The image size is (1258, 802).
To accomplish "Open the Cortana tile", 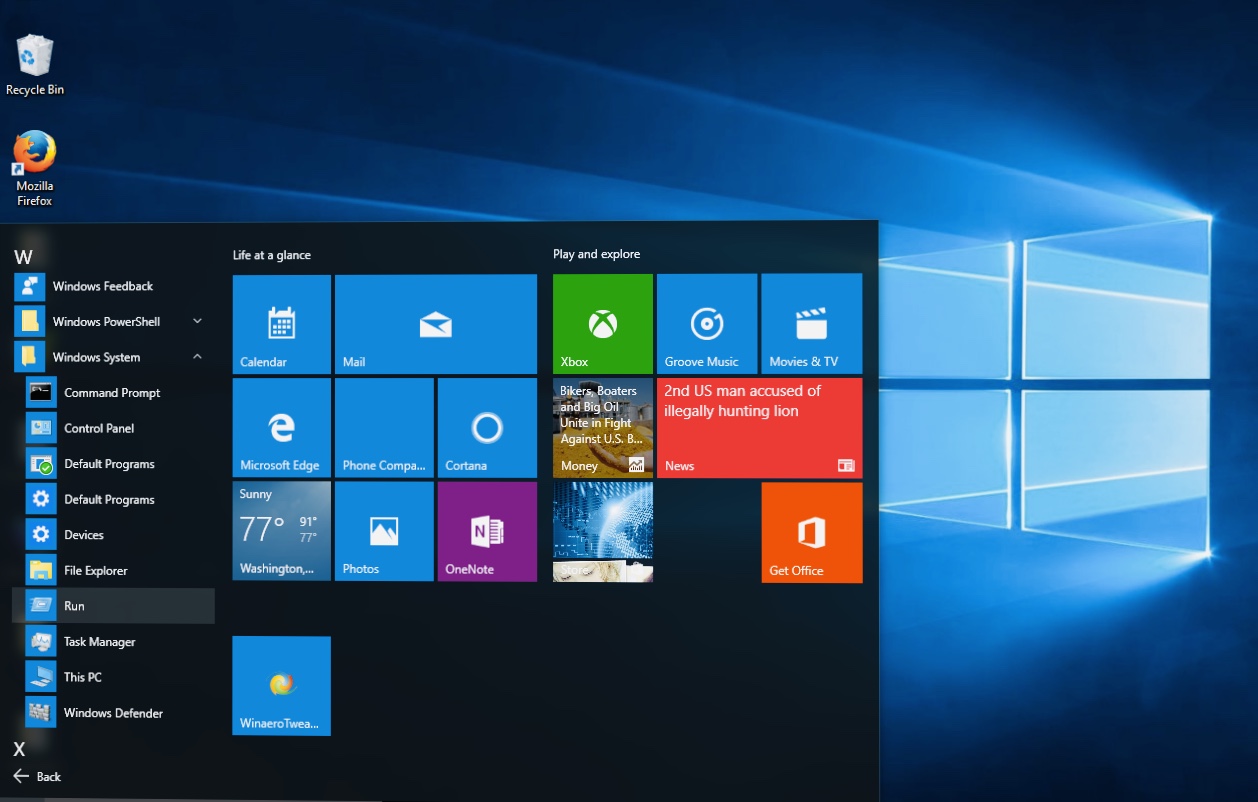I will (487, 428).
